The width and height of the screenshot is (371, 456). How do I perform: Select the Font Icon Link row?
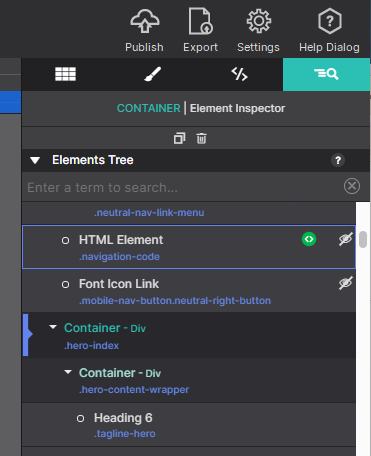189,291
